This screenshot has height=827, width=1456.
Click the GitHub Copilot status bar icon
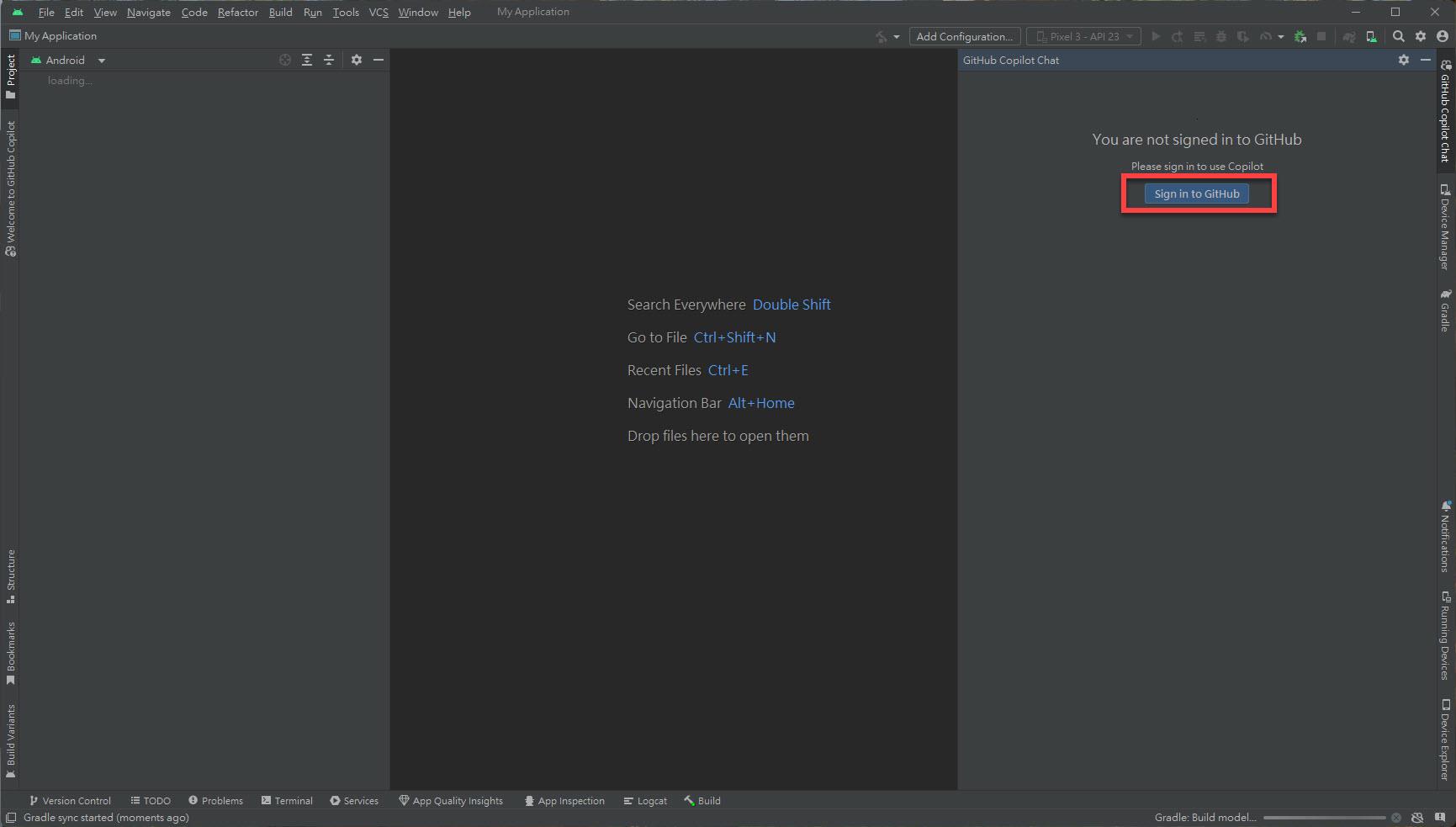1417,818
